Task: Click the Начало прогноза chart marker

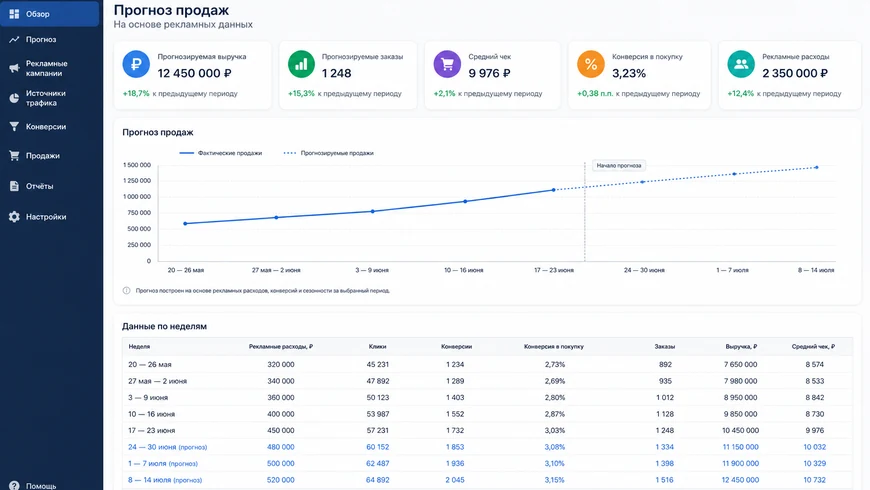Action: click(619, 165)
